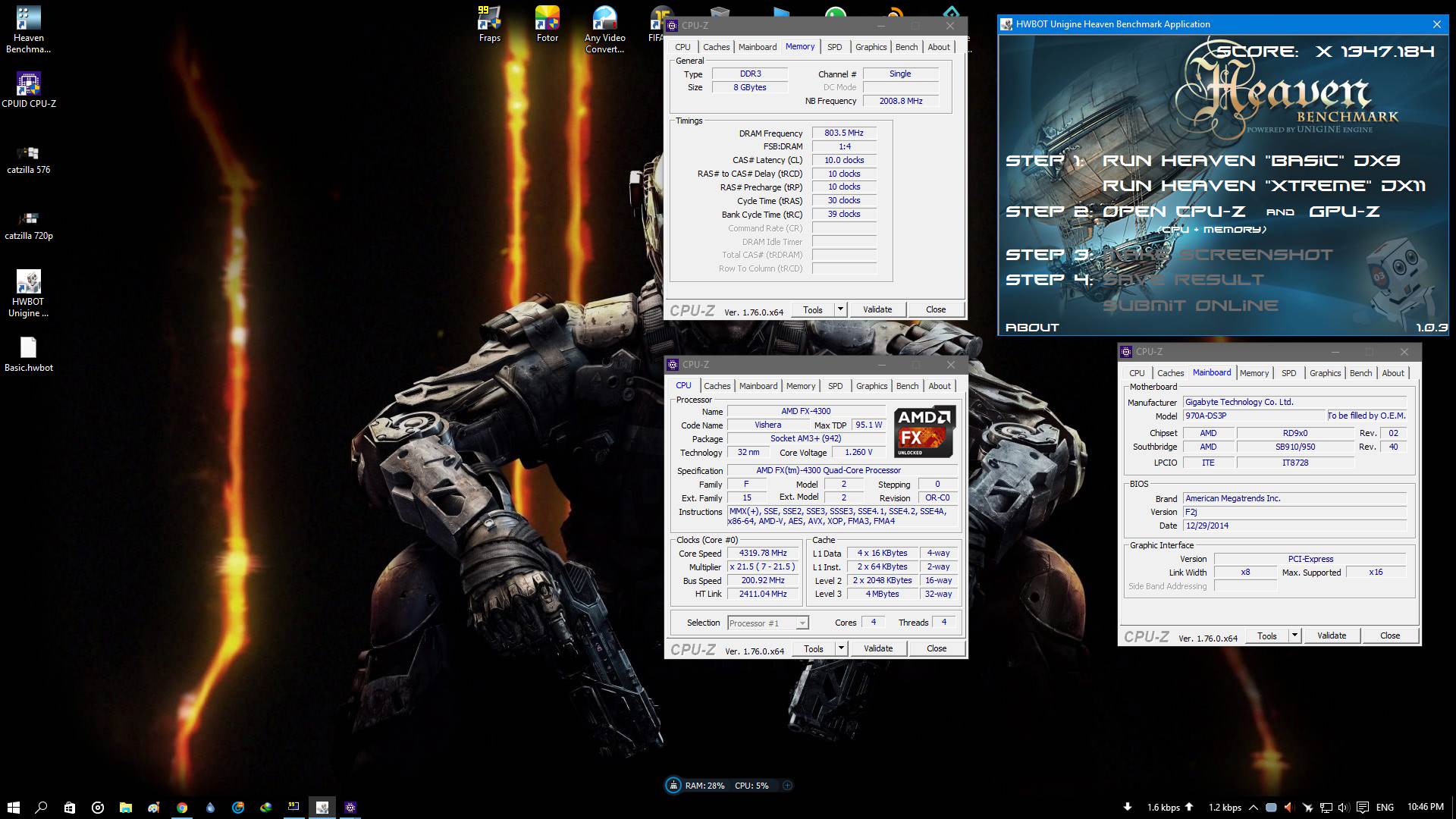Select the catzilla 576 desktop icon
Viewport: 1456px width, 819px height.
pyautogui.click(x=29, y=159)
